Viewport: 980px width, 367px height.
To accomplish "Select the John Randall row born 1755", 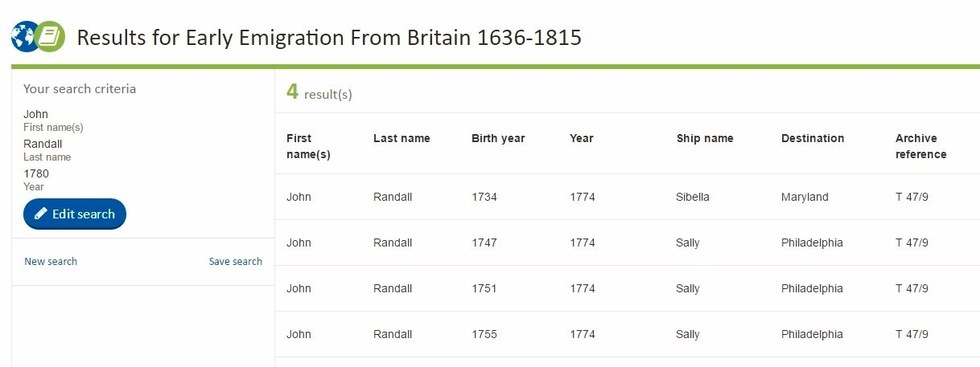I will 627,334.
